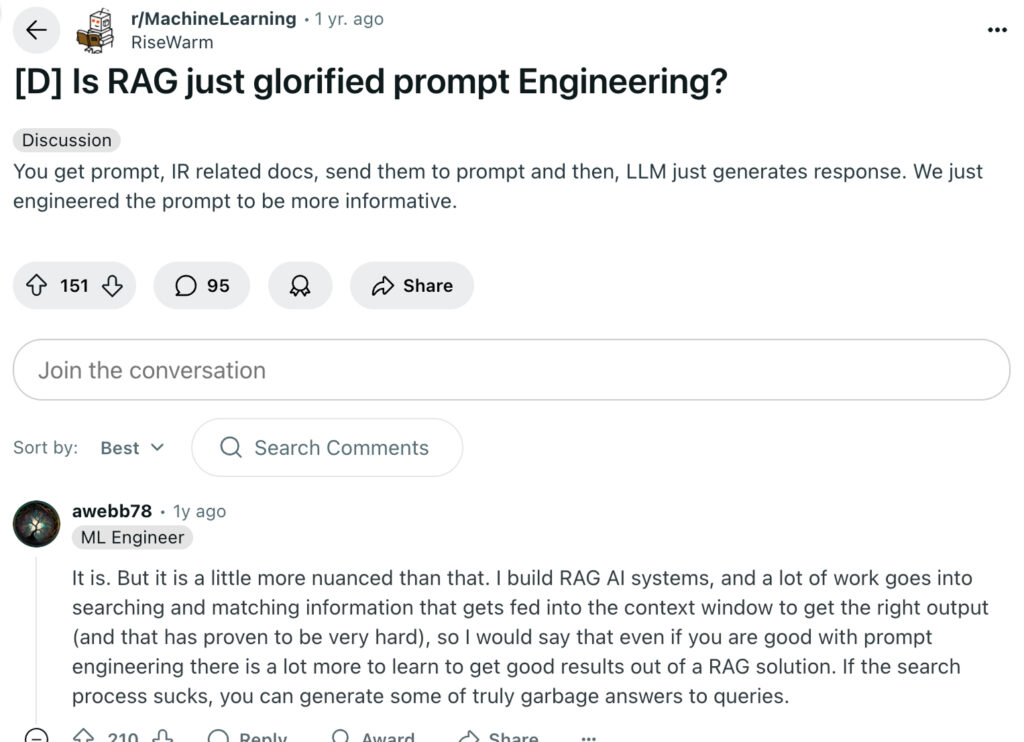Viewport: 1024px width, 742px height.
Task: Share the post
Action: [x=411, y=285]
